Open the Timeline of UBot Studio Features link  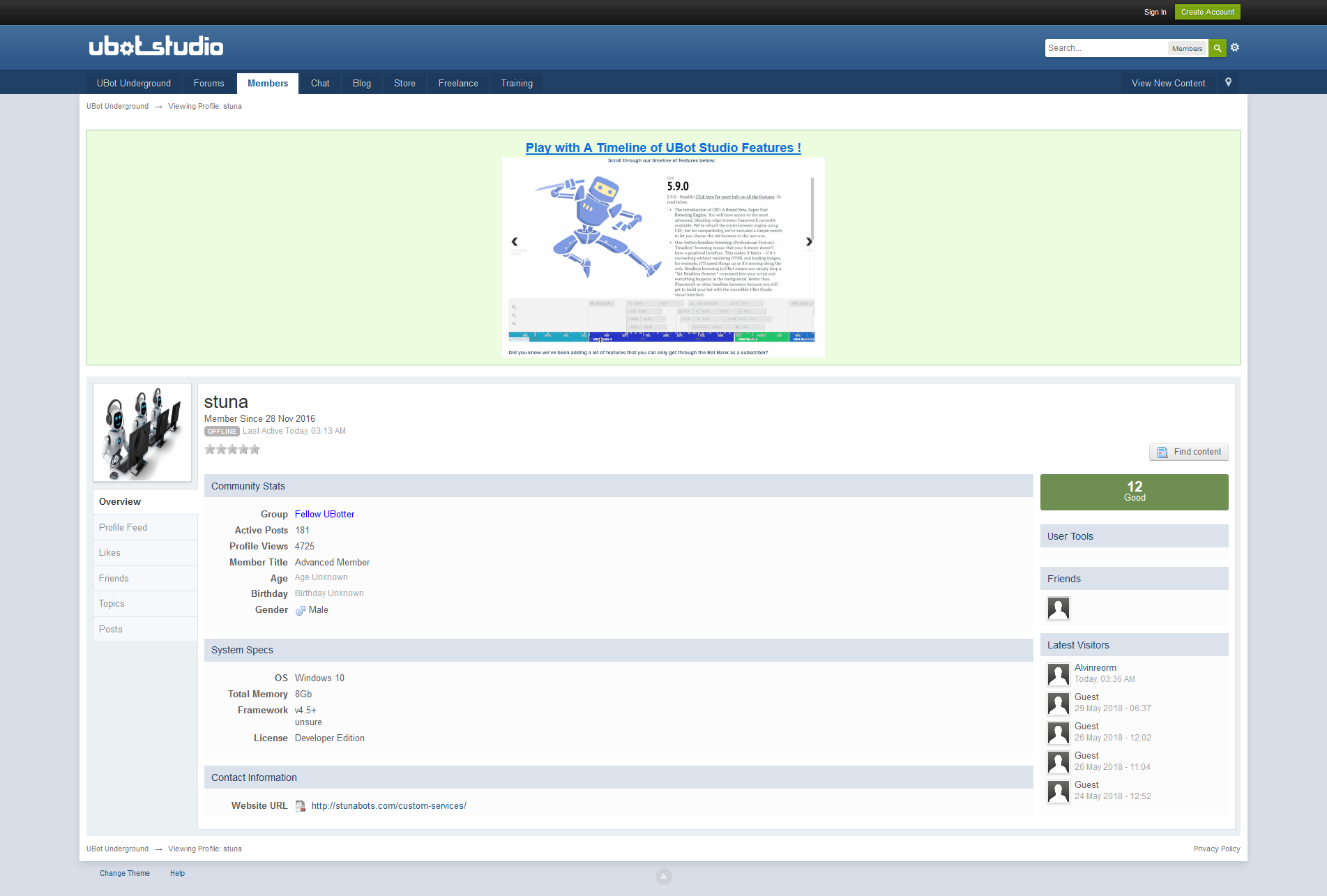[x=663, y=148]
